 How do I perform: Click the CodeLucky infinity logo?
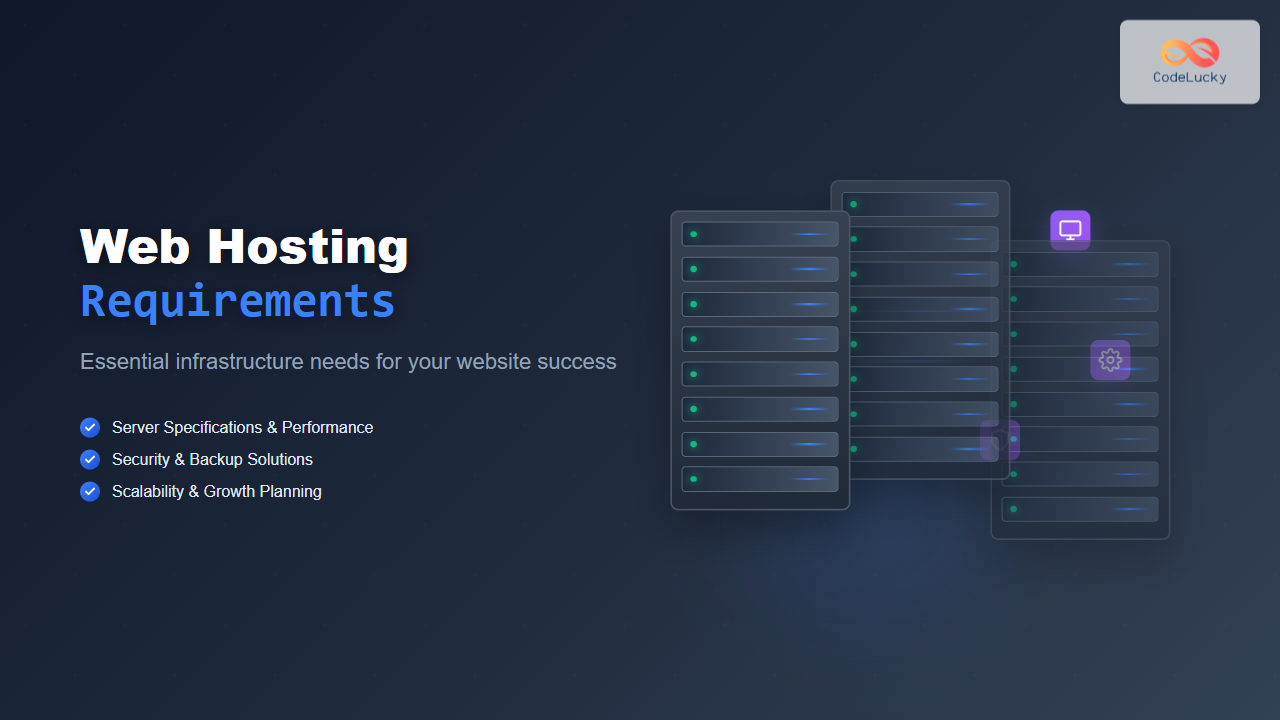(1190, 53)
